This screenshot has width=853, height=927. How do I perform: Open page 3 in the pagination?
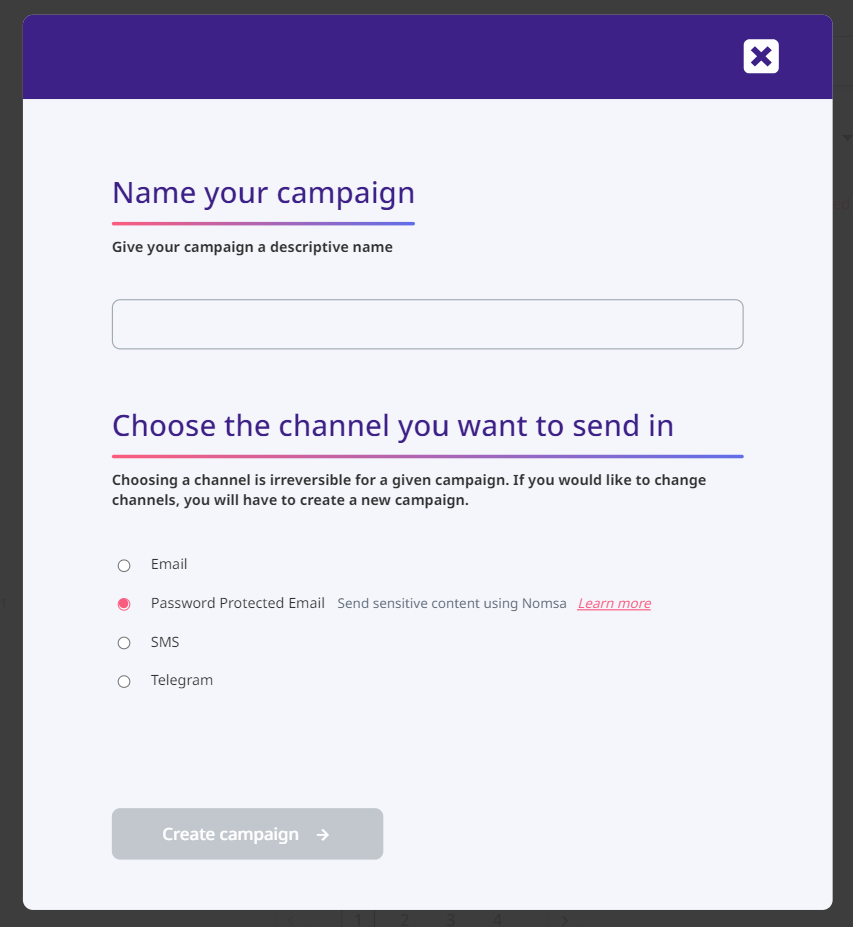pos(451,919)
